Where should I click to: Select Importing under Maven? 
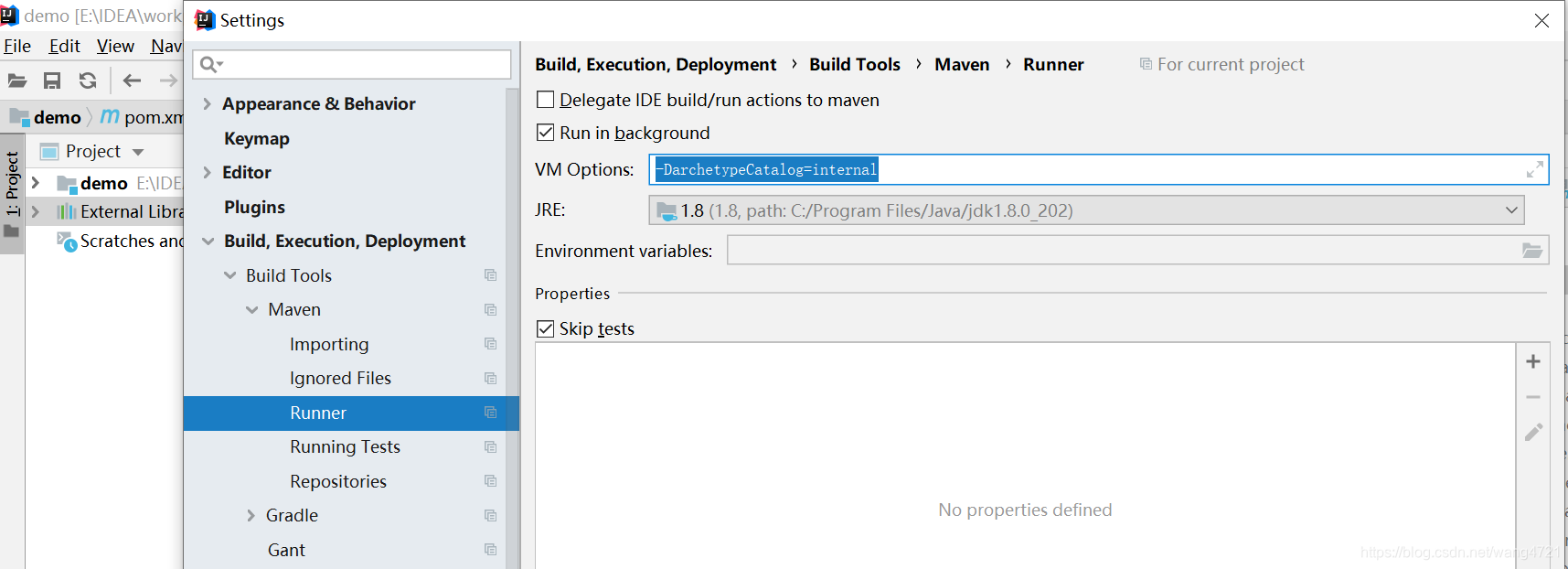click(329, 344)
